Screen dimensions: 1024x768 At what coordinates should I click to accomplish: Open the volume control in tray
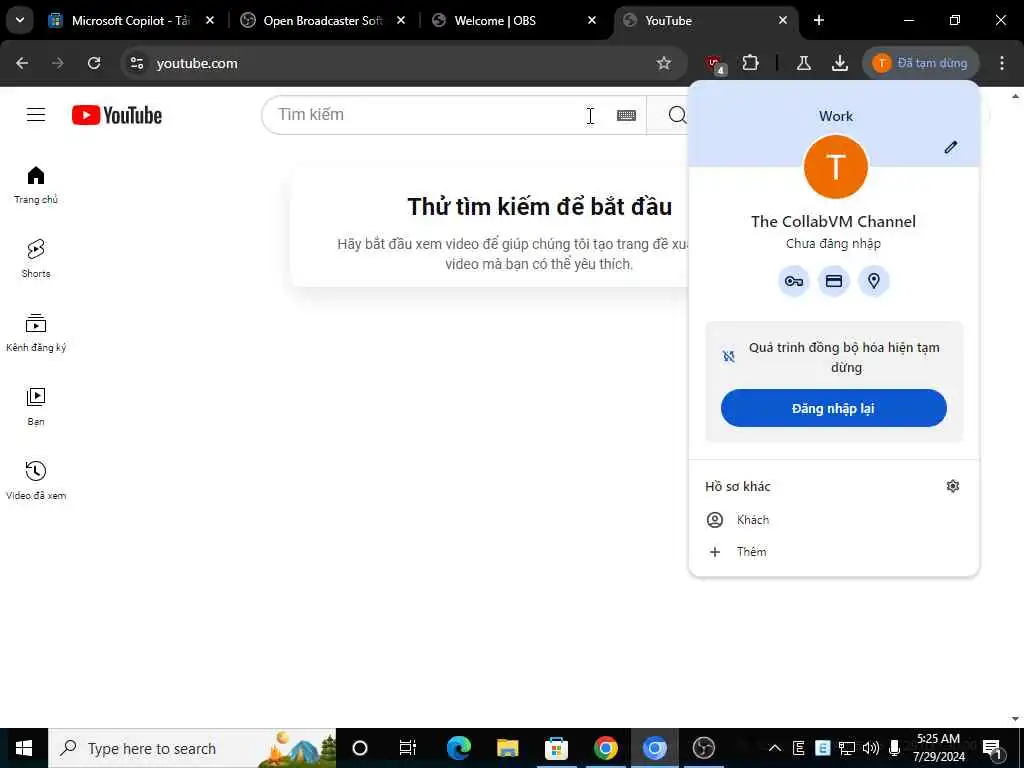[871, 748]
